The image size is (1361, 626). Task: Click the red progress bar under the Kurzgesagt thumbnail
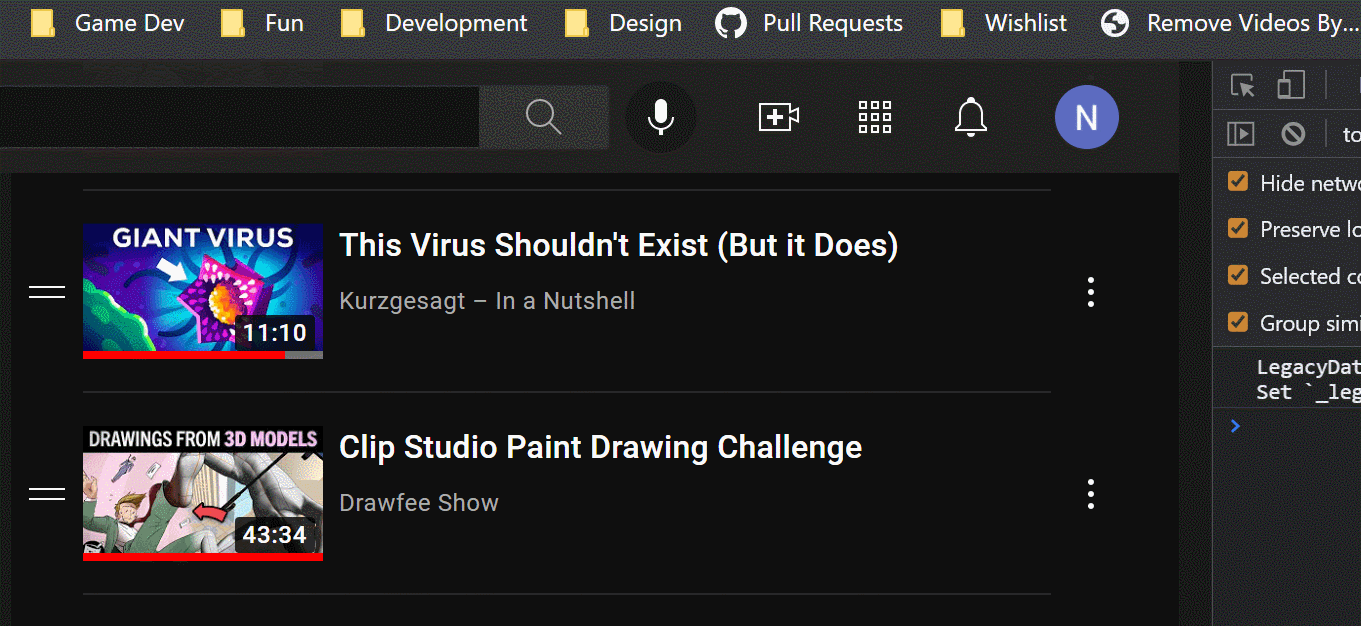[x=185, y=354]
